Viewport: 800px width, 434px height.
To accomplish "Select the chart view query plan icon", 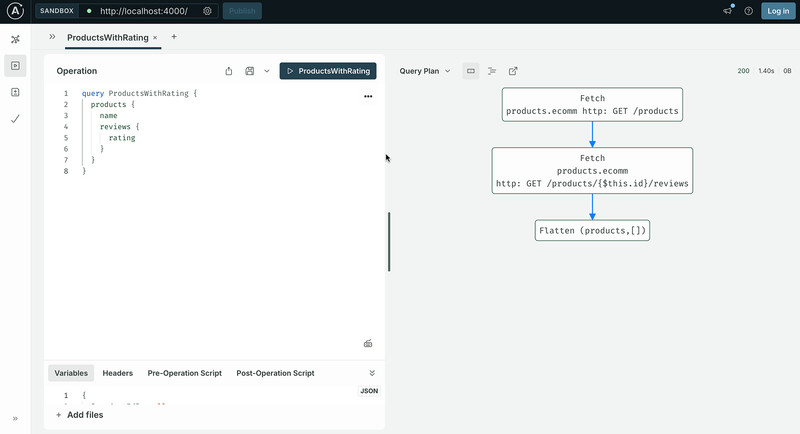I will point(471,71).
